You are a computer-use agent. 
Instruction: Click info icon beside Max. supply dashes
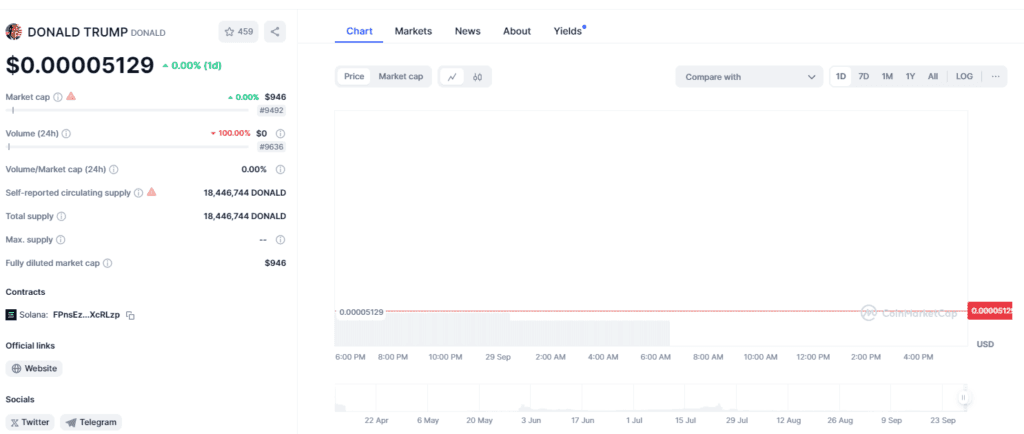tap(280, 240)
